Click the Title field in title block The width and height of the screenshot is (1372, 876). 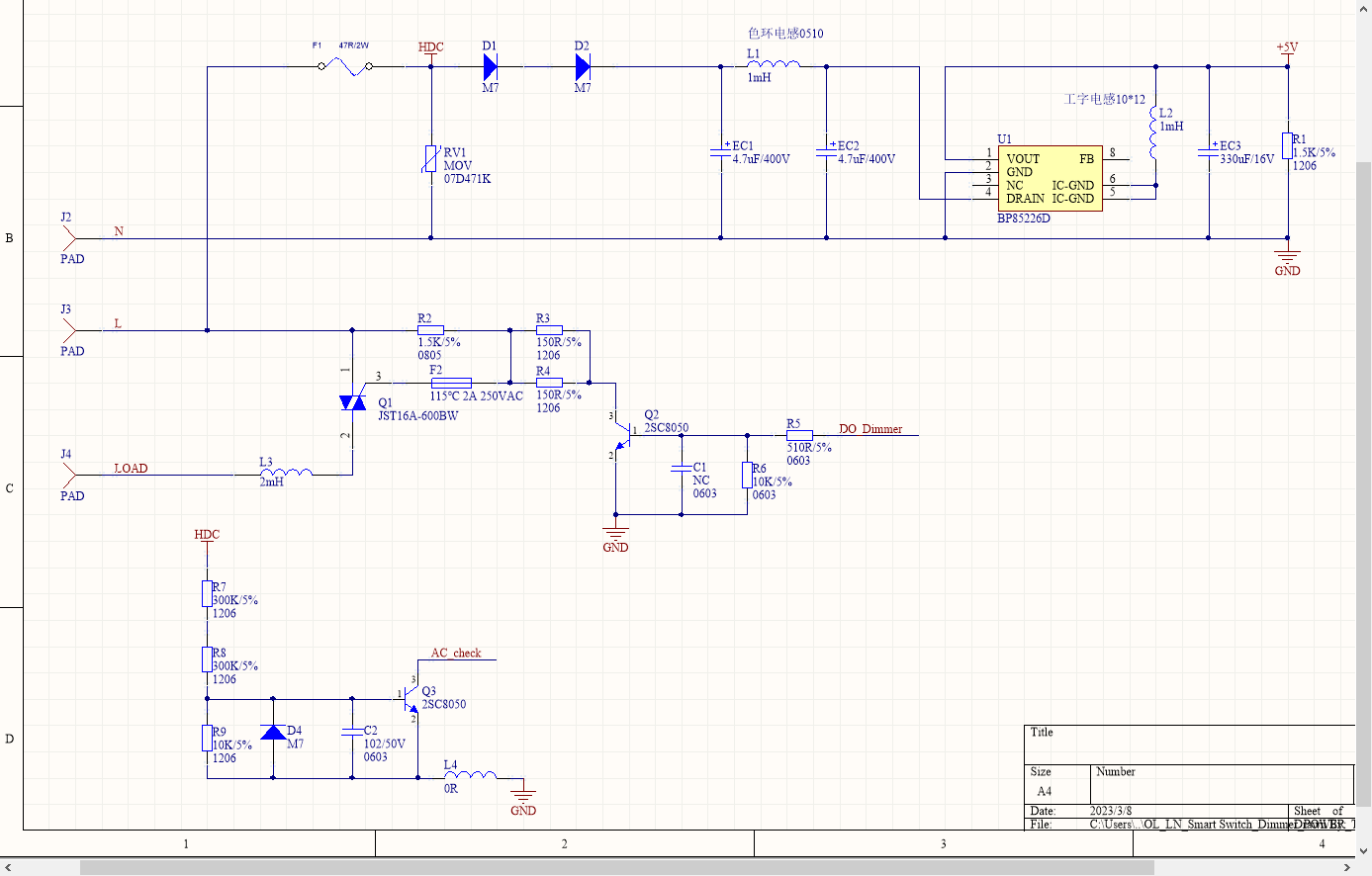coord(1189,744)
